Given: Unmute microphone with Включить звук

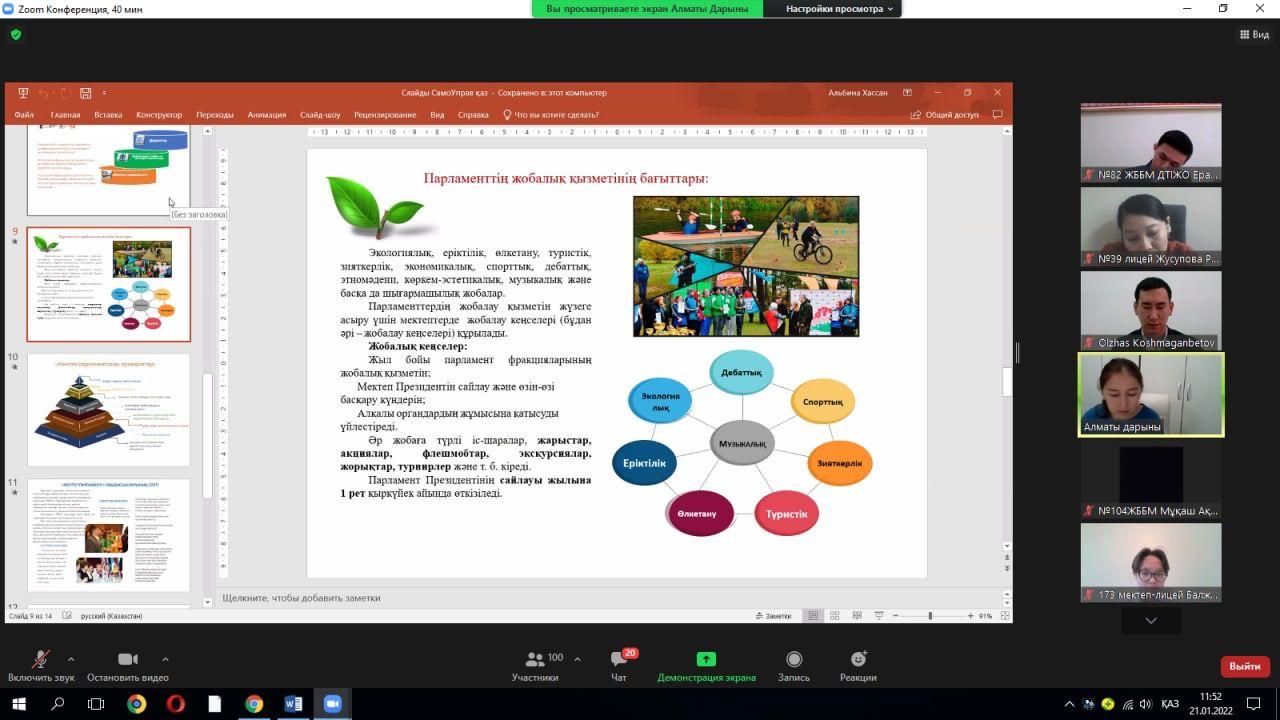Looking at the screenshot, I should (41, 665).
